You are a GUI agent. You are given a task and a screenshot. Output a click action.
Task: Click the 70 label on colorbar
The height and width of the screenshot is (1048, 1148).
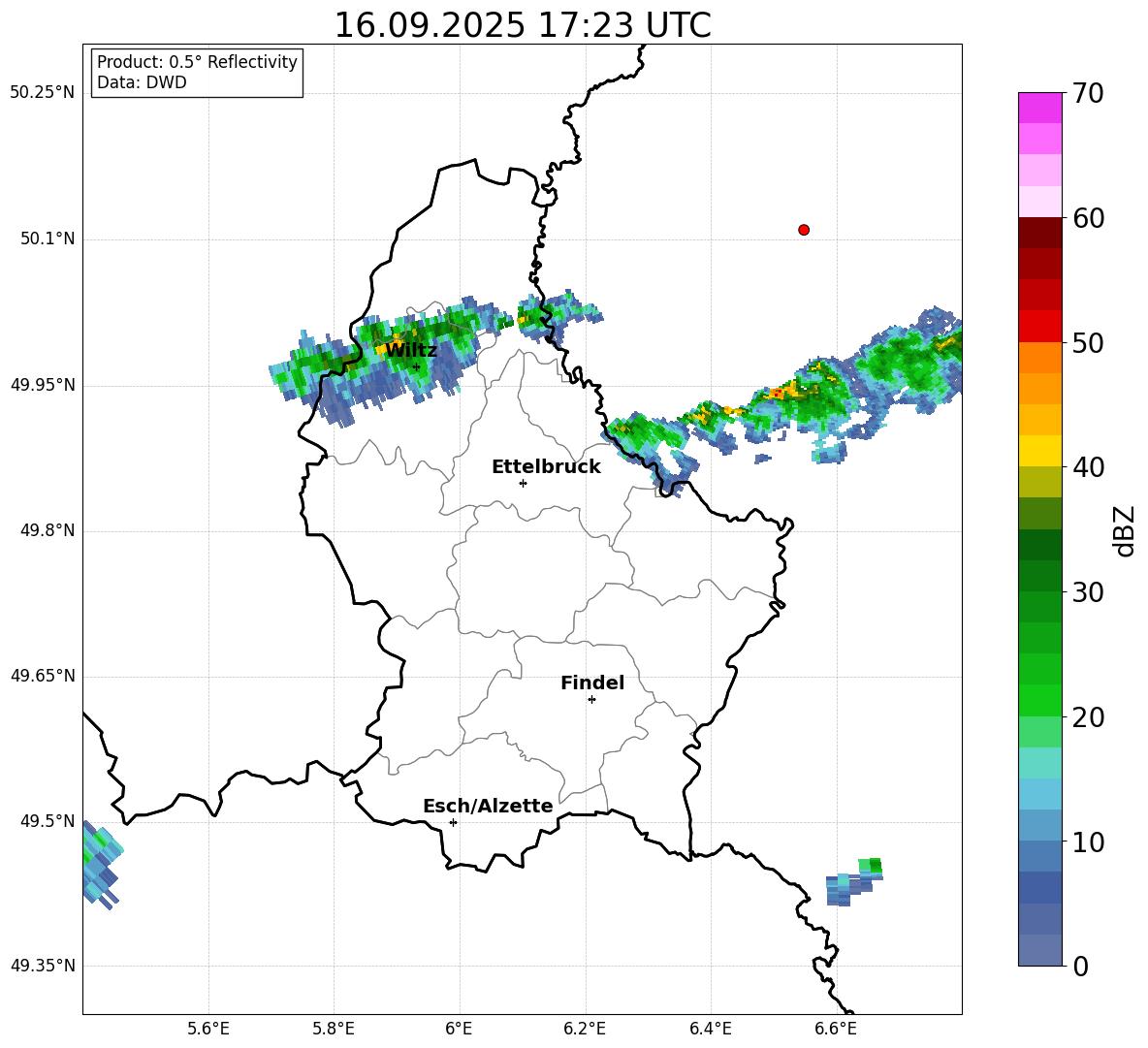[1087, 94]
